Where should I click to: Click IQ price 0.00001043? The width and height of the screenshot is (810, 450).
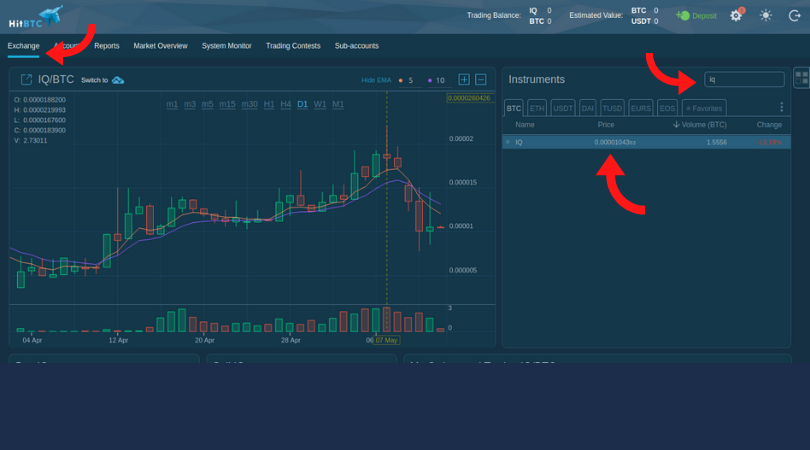click(x=615, y=142)
